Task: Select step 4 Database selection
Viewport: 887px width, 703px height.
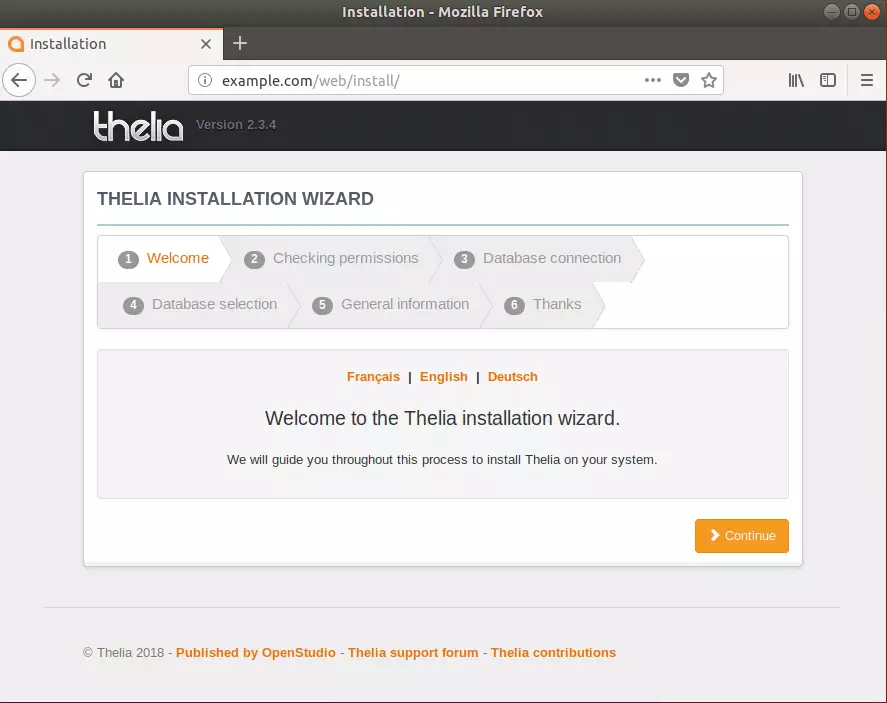Action: coord(200,305)
